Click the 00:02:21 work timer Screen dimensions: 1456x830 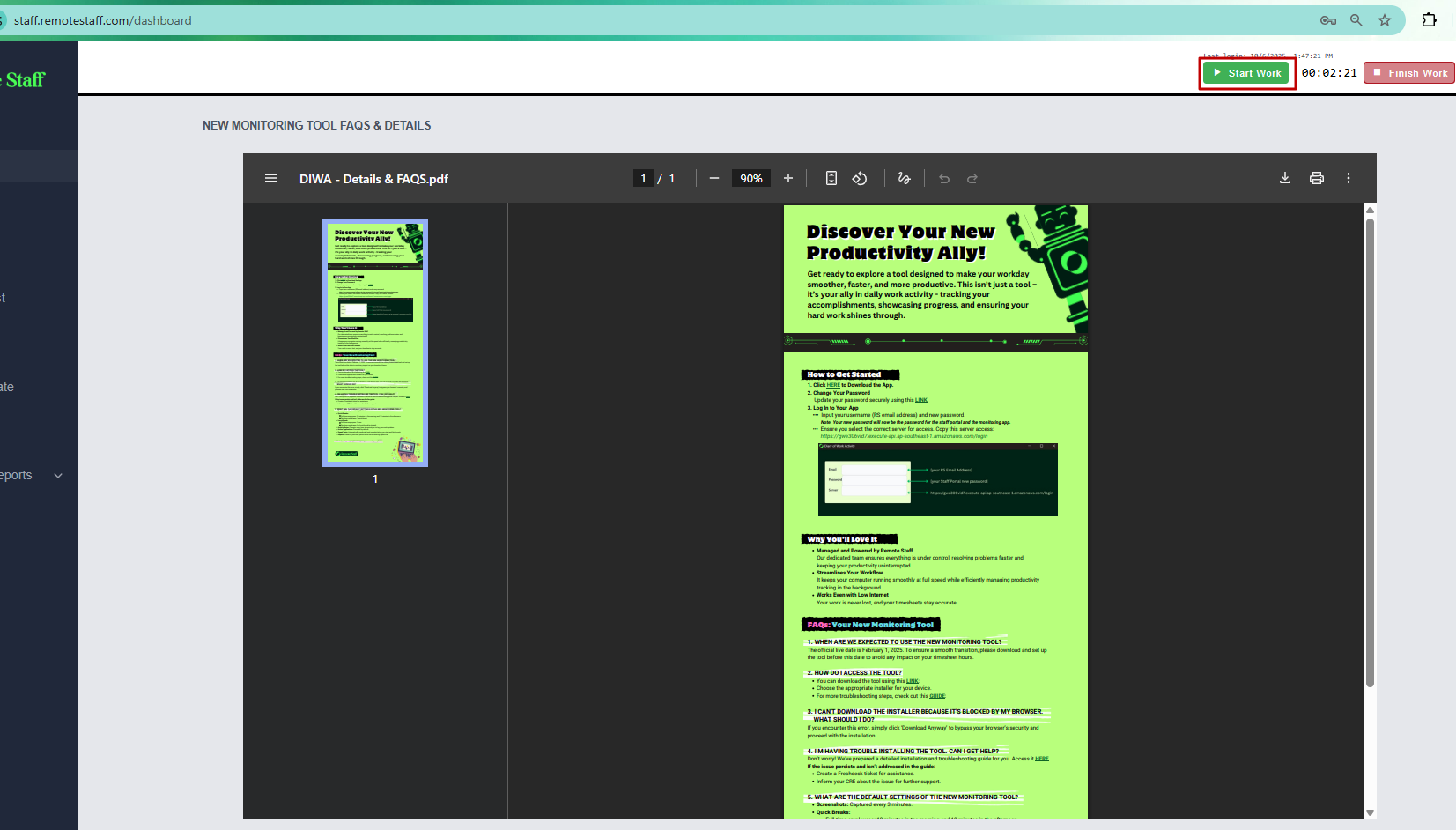pyautogui.click(x=1329, y=73)
